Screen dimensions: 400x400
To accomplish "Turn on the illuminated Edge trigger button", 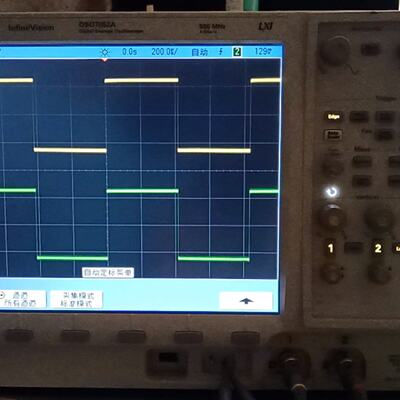I will point(333,116).
